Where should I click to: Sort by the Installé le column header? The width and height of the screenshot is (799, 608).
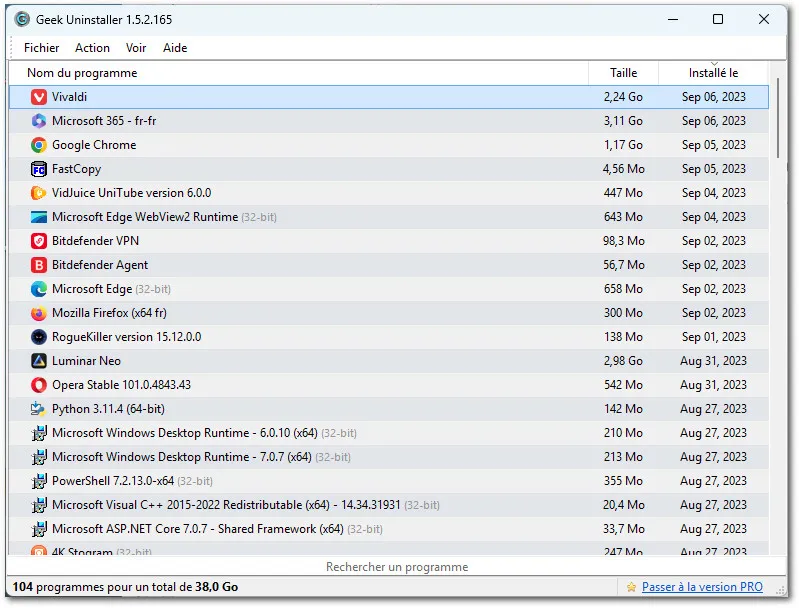pos(713,73)
